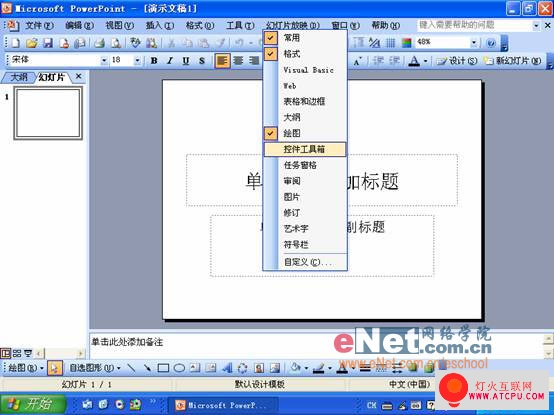Image resolution: width=554 pixels, height=415 pixels.
Task: Select 控件工具箱 from the menu
Action: tap(305, 149)
